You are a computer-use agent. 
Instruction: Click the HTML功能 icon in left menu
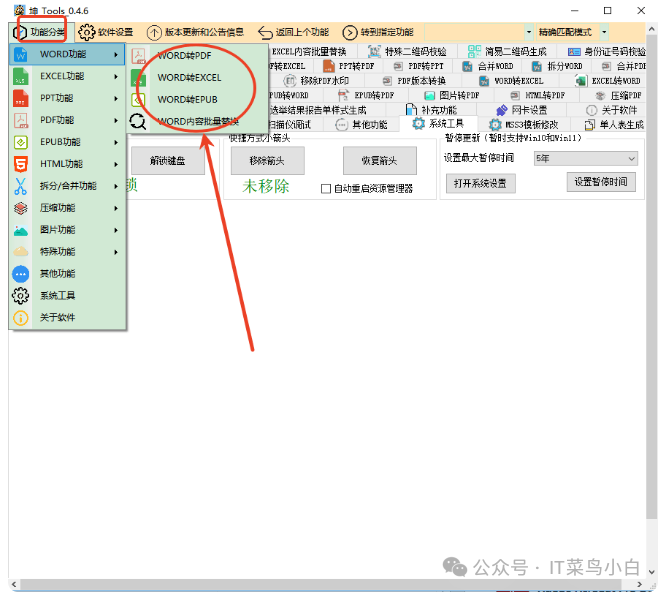coord(20,164)
